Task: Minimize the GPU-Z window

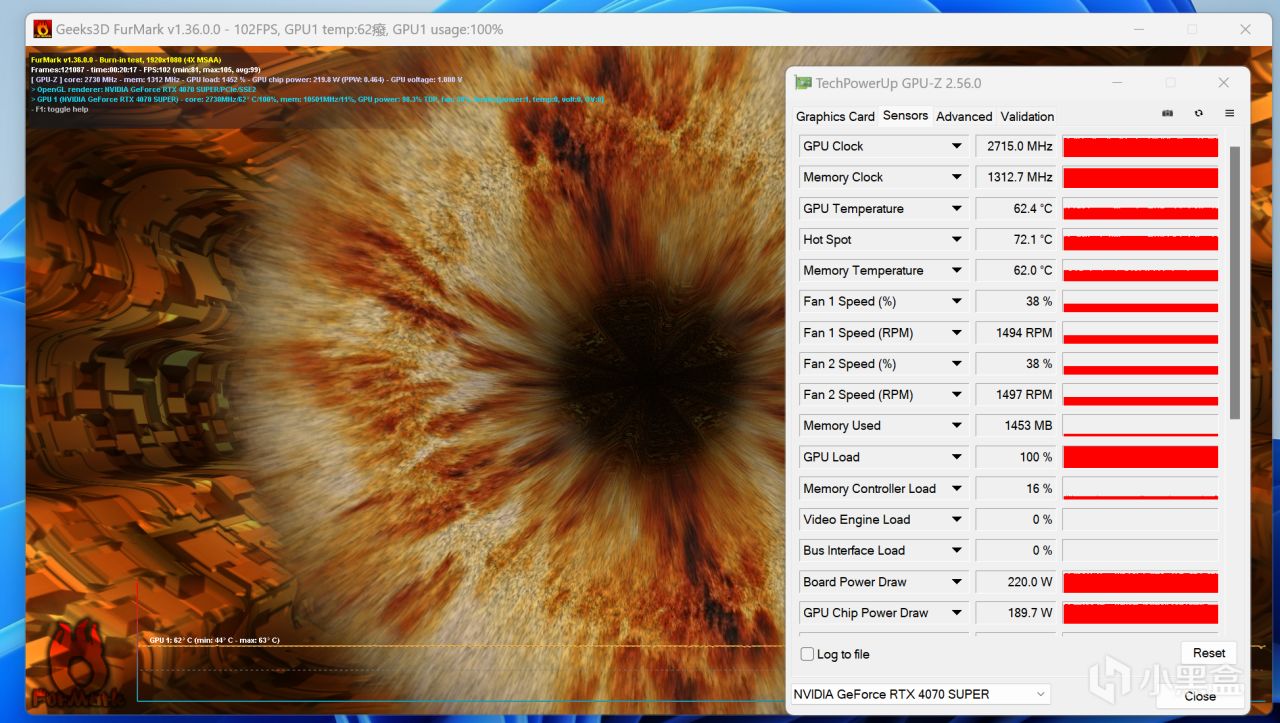Action: 1117,83
